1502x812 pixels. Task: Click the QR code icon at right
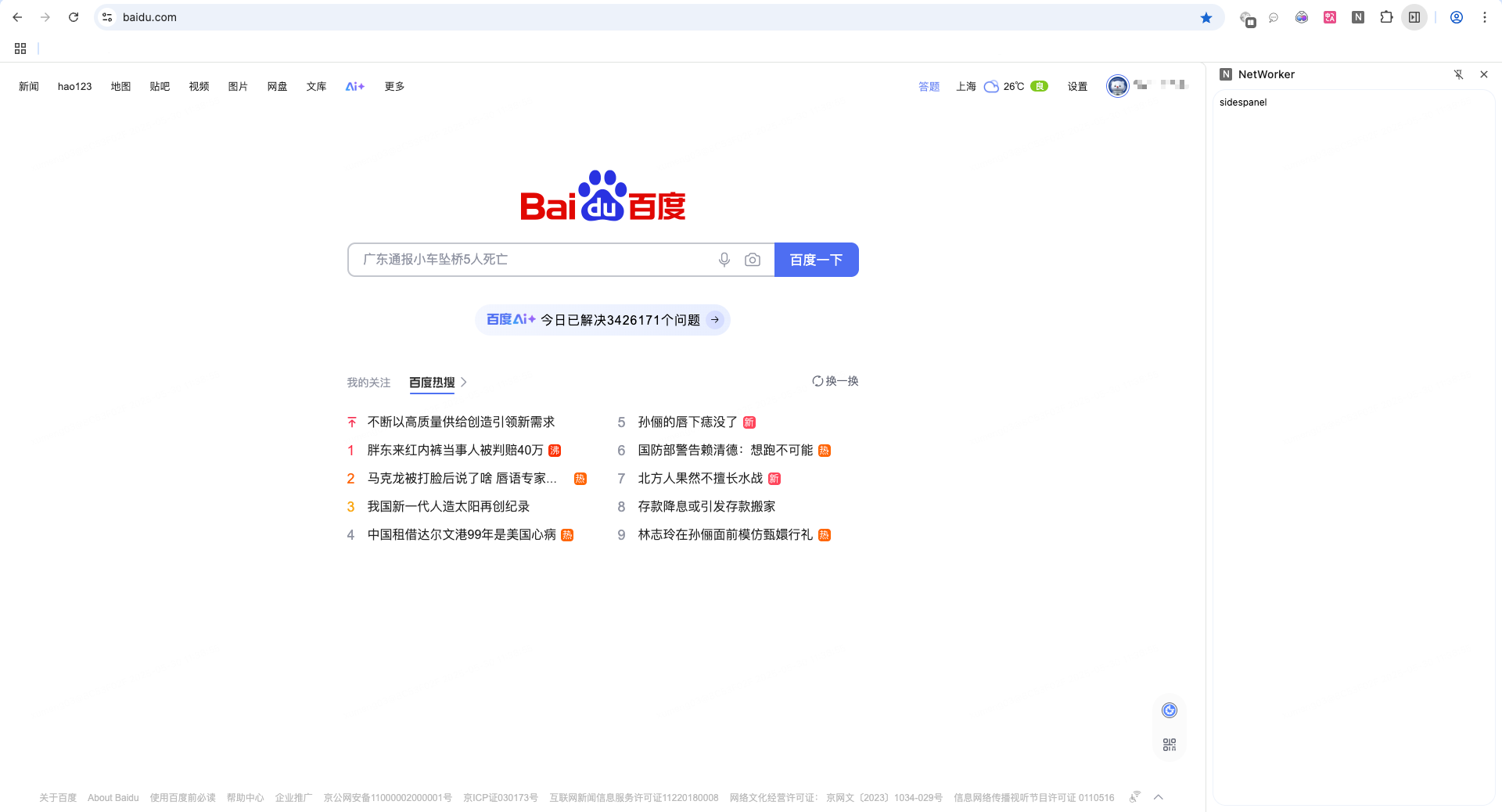click(1170, 745)
